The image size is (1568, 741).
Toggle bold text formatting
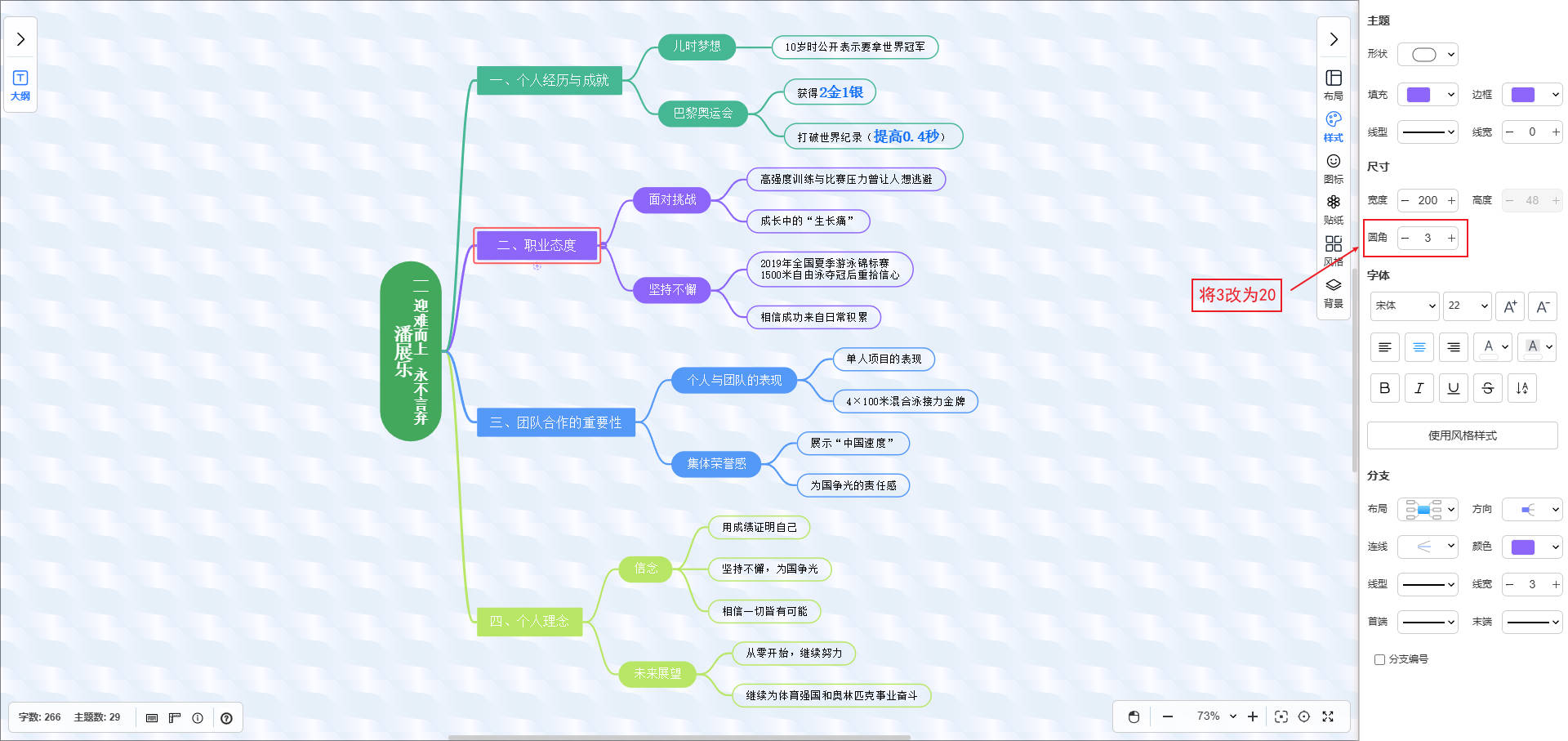pyautogui.click(x=1384, y=388)
